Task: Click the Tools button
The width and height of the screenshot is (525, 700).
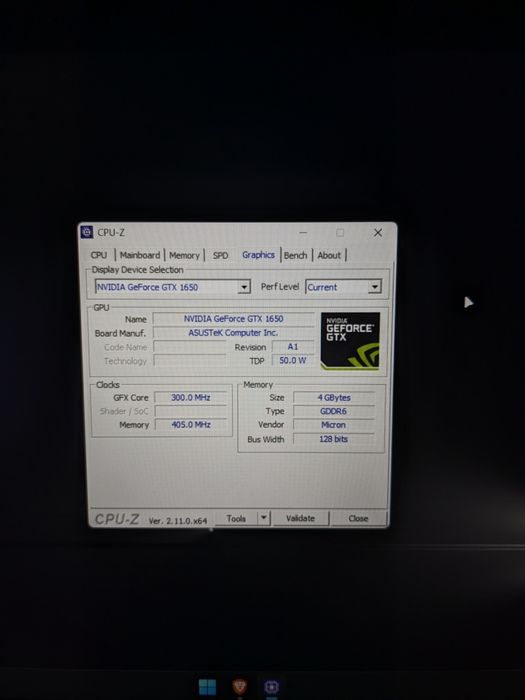Action: (236, 518)
